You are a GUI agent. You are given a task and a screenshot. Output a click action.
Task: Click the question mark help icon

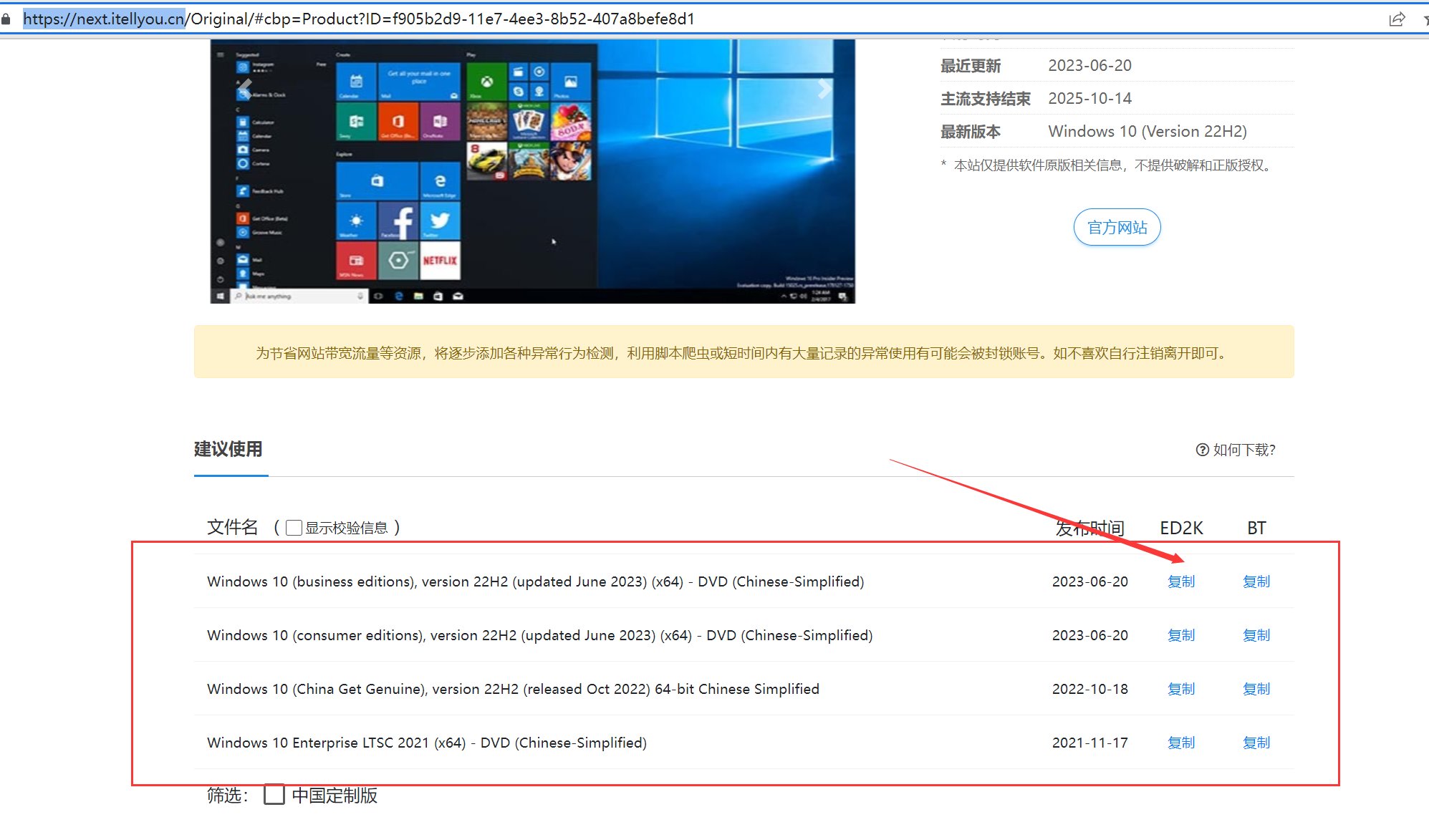pos(1202,450)
